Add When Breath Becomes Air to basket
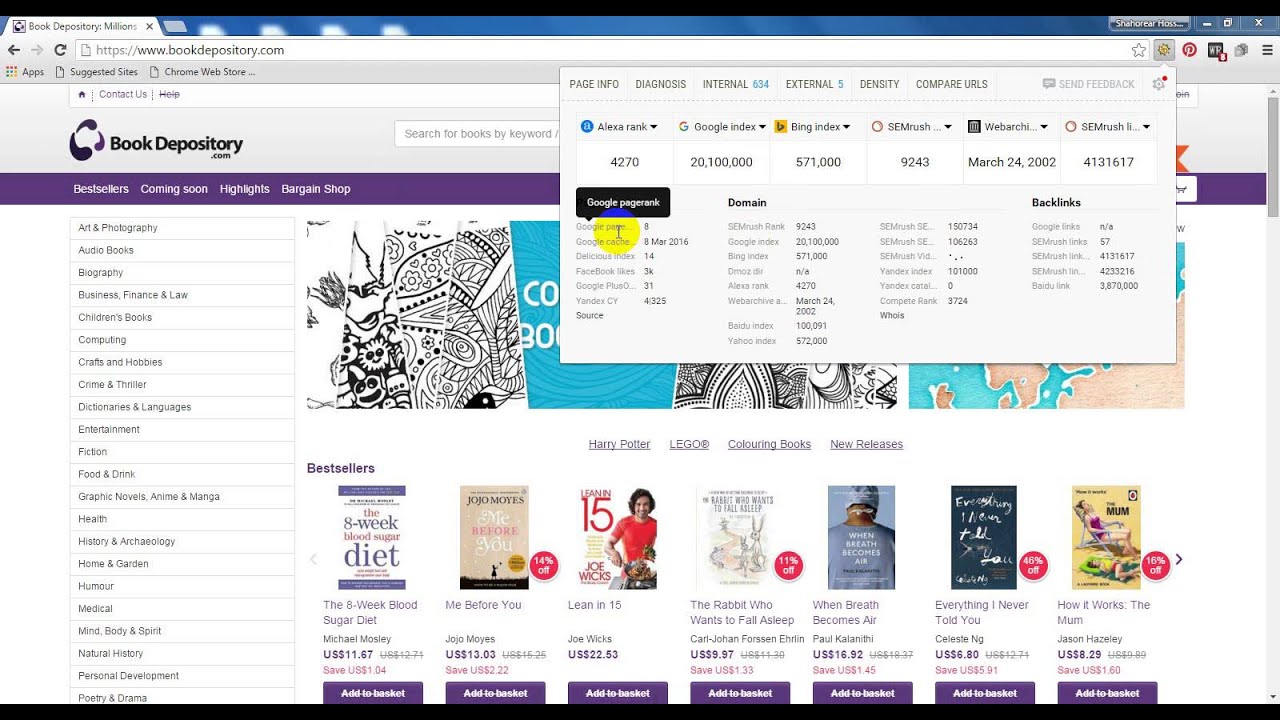Image resolution: width=1280 pixels, height=720 pixels. coord(863,693)
